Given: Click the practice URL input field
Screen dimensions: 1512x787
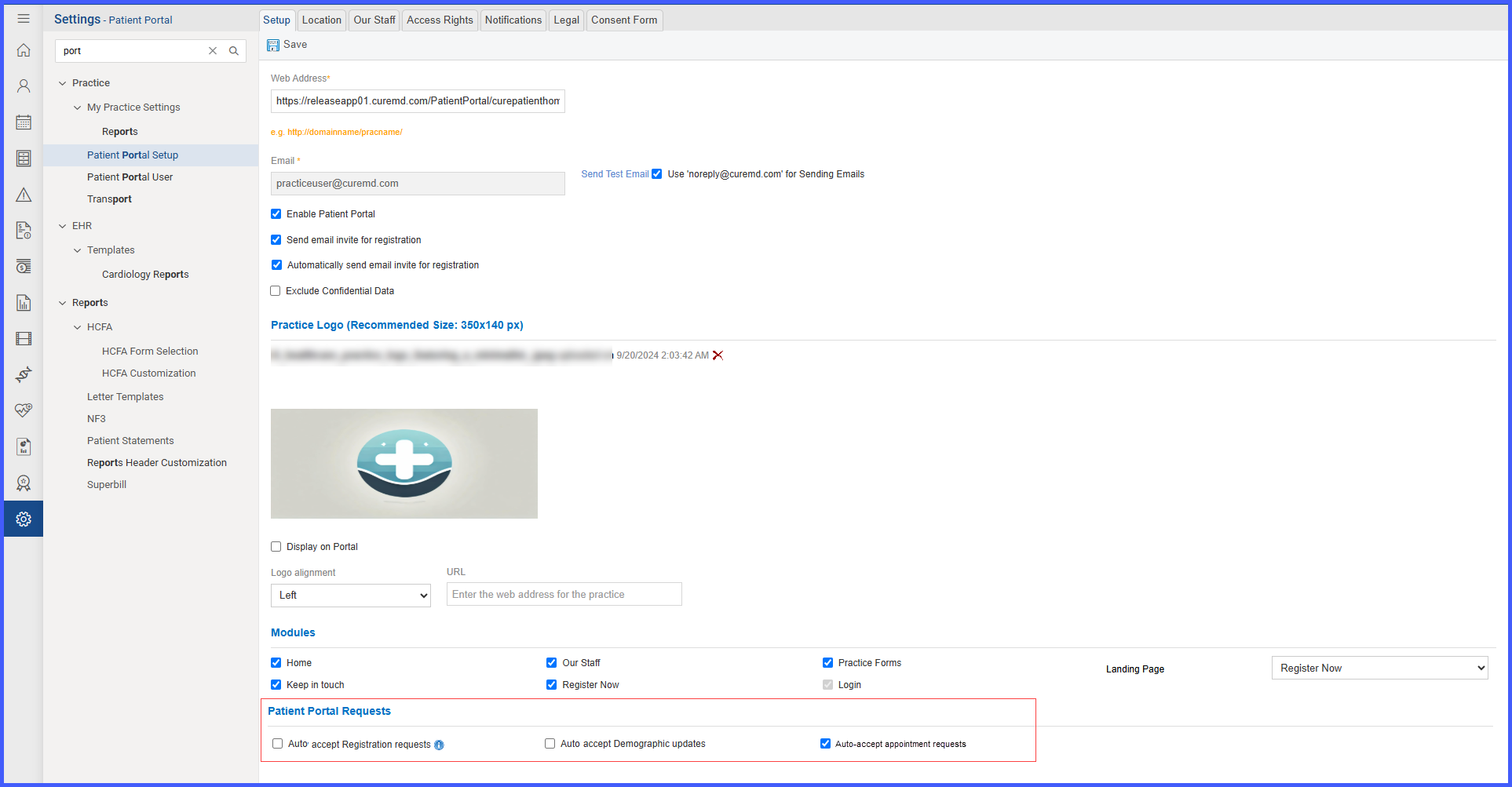Looking at the screenshot, I should click(x=564, y=595).
